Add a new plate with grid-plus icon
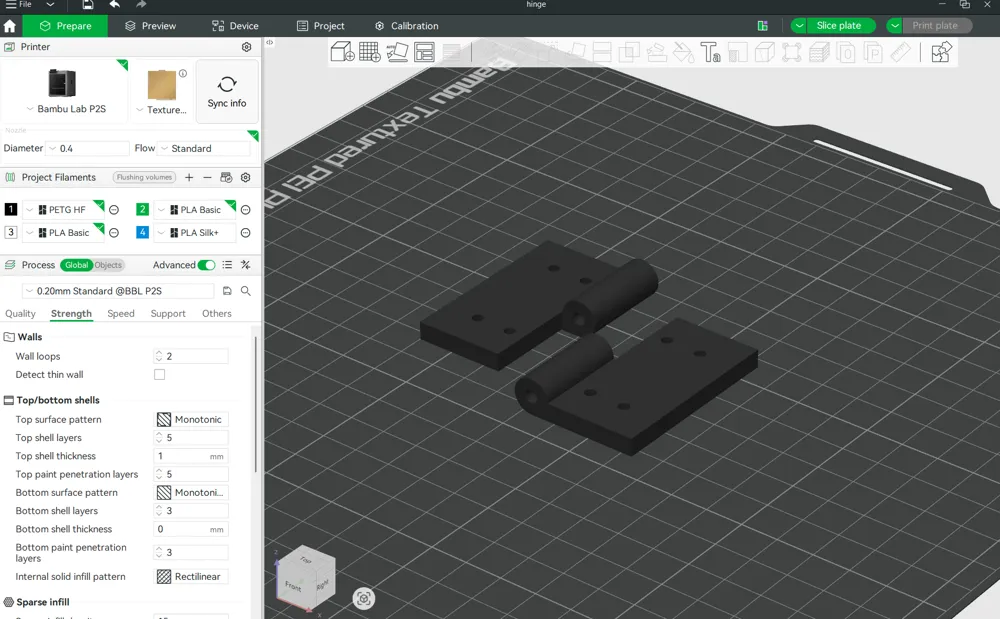 click(x=370, y=52)
